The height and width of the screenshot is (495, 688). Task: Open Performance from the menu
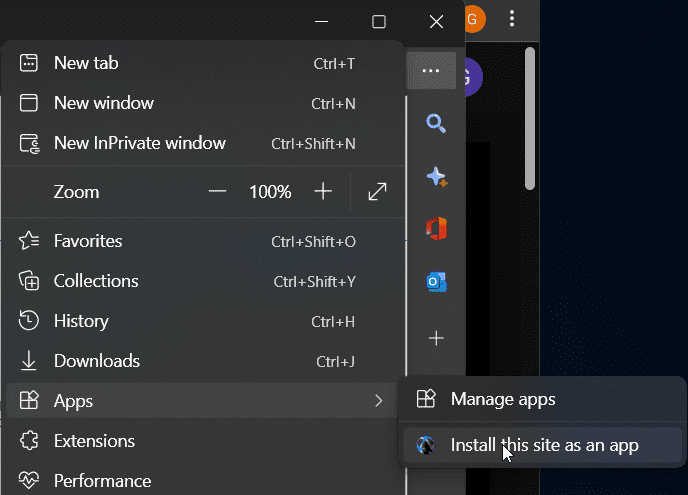click(x=203, y=481)
